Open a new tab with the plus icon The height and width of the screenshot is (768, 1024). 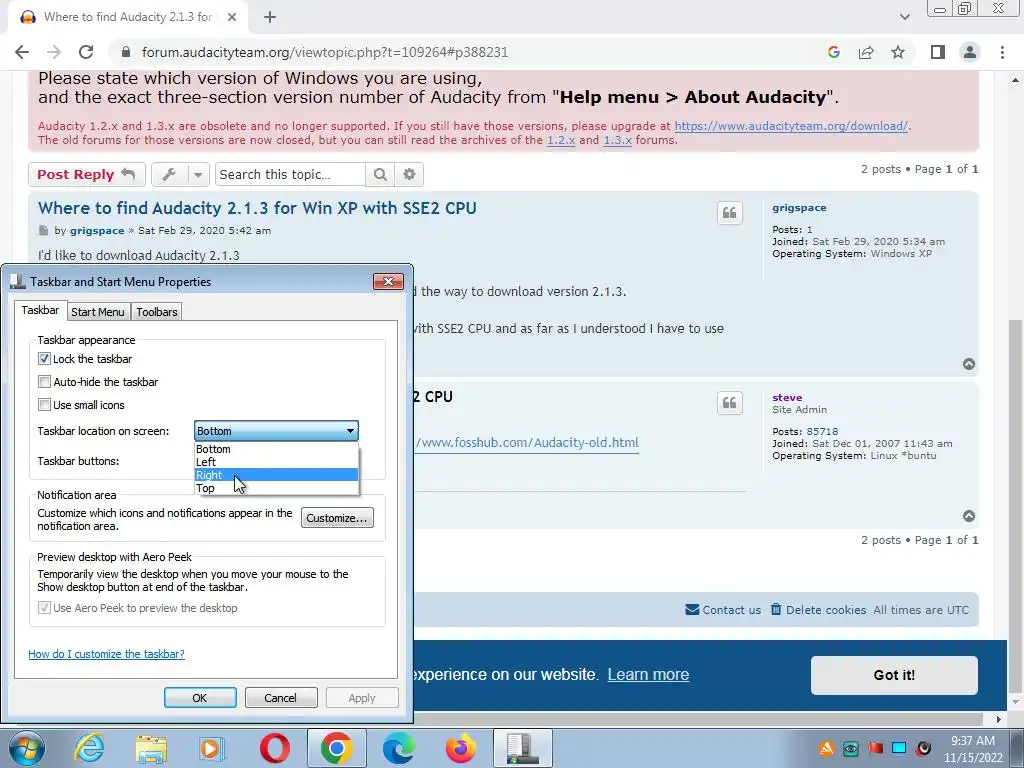270,17
